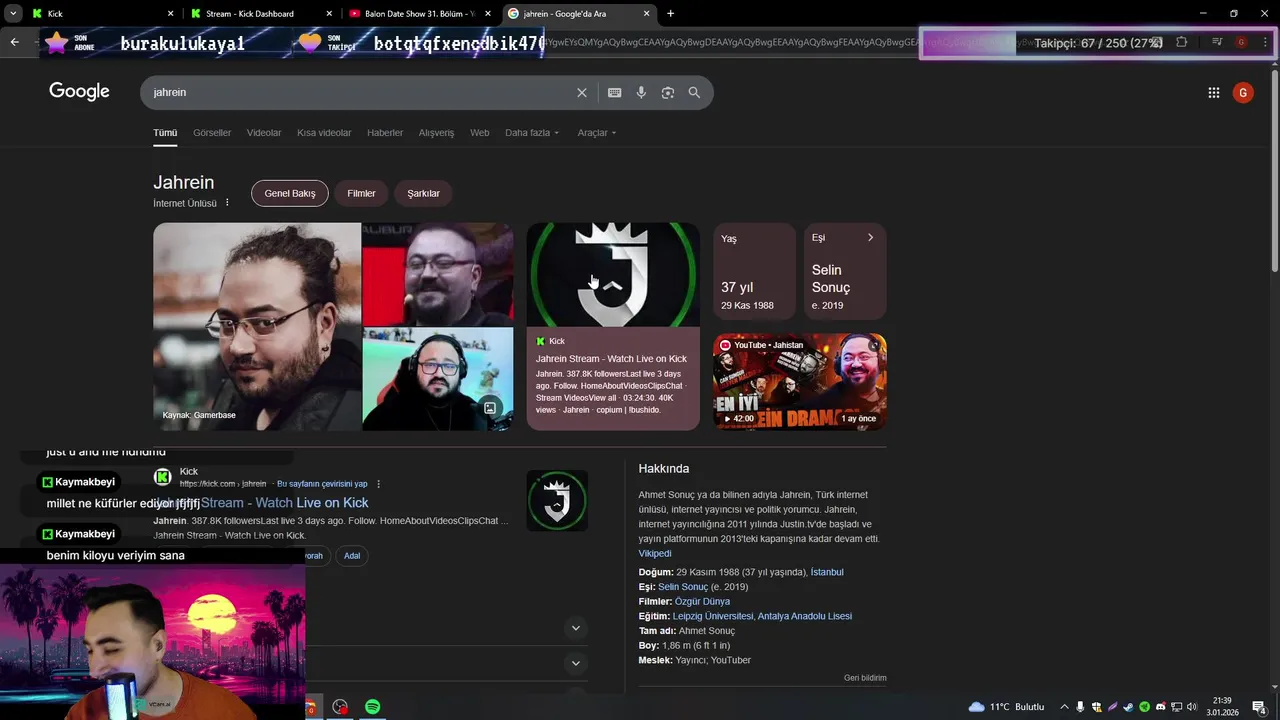
Task: Open the Kick Jahrein Stream card
Action: (613, 327)
